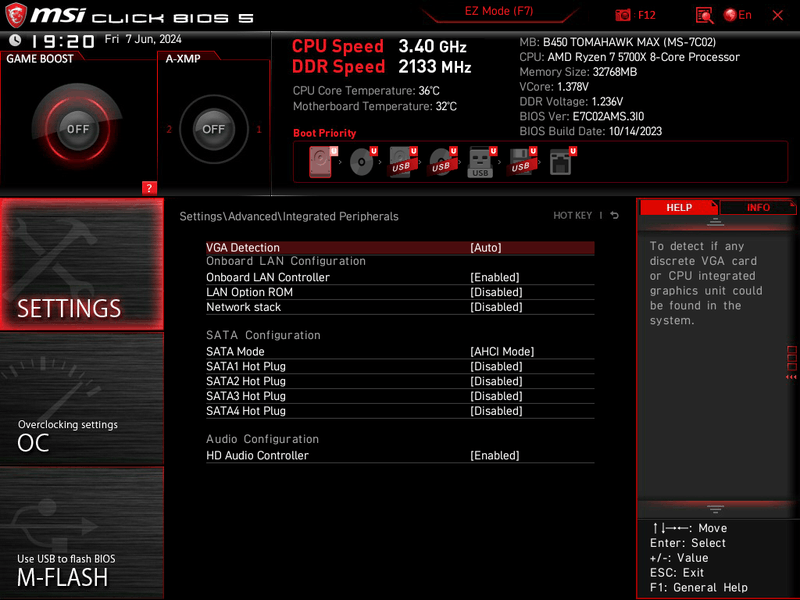Image resolution: width=800 pixels, height=600 pixels.
Task: Open the SETTINGS section
Action: pos(82,264)
